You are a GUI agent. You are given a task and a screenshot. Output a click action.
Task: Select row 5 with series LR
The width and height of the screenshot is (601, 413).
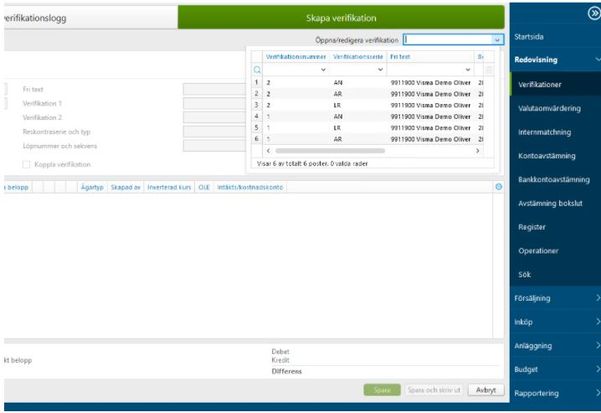(367, 128)
